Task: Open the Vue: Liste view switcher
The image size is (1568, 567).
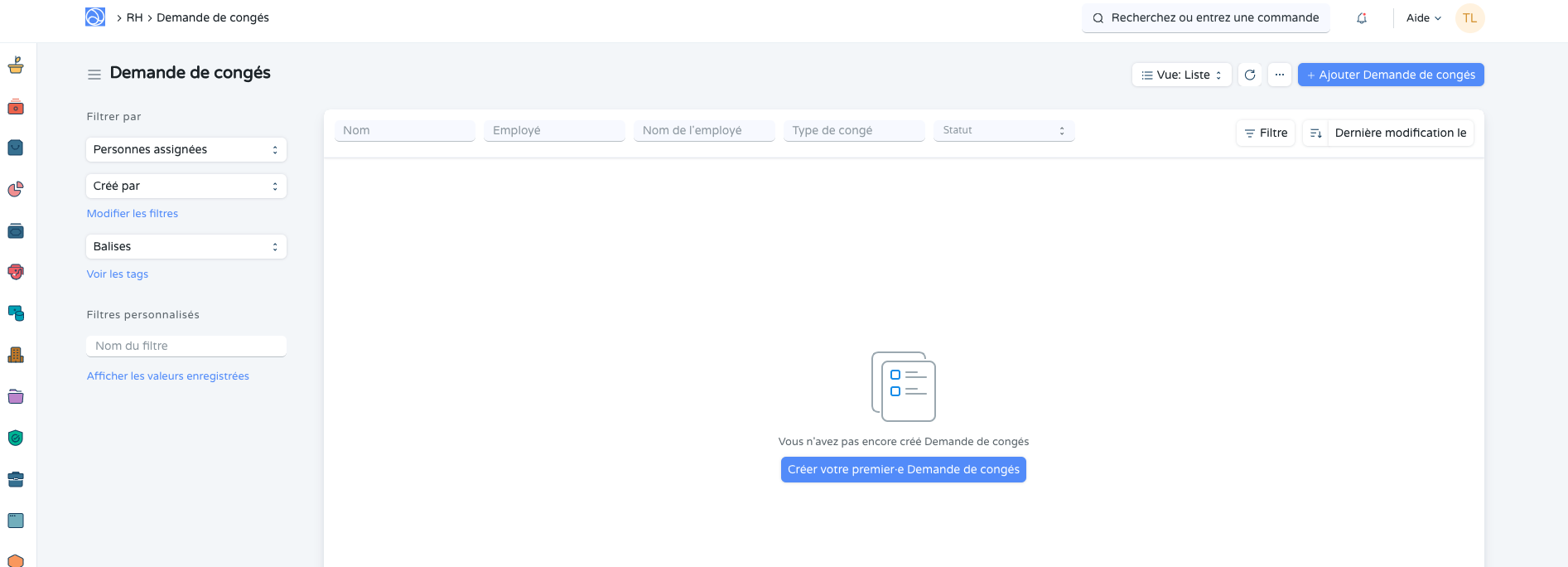Action: pyautogui.click(x=1181, y=75)
